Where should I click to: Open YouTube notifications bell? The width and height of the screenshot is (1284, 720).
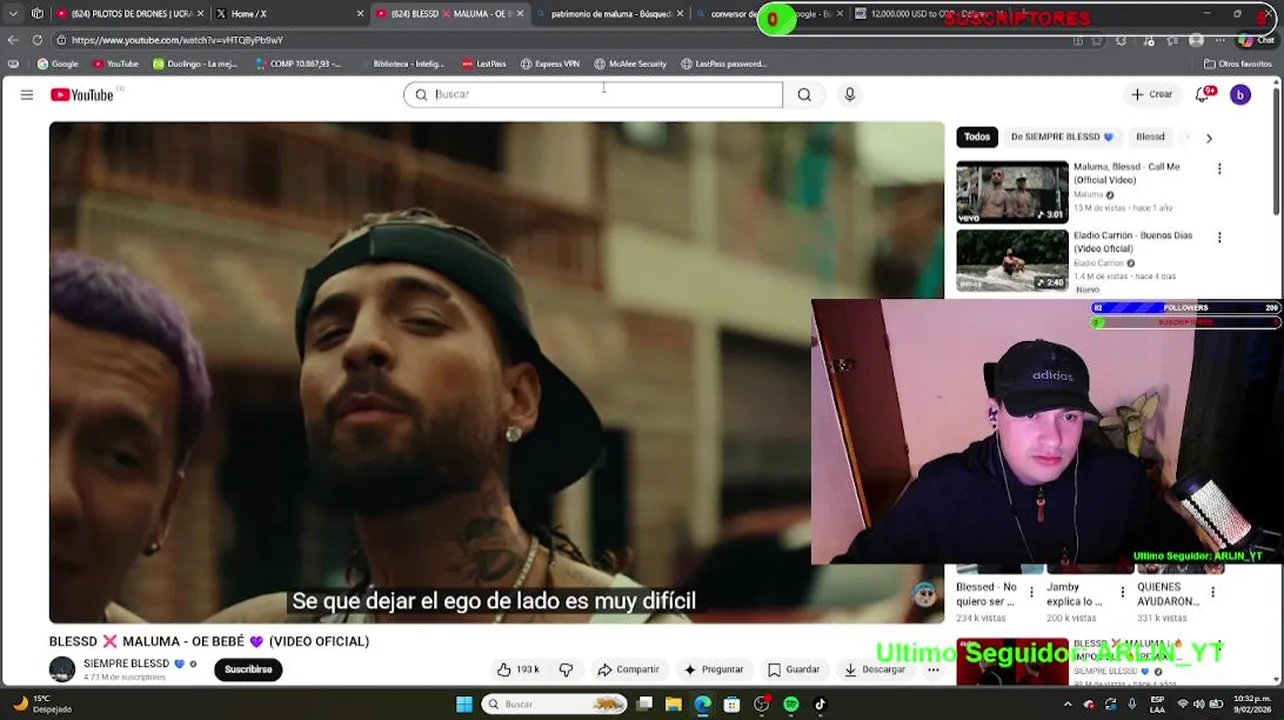point(1203,94)
